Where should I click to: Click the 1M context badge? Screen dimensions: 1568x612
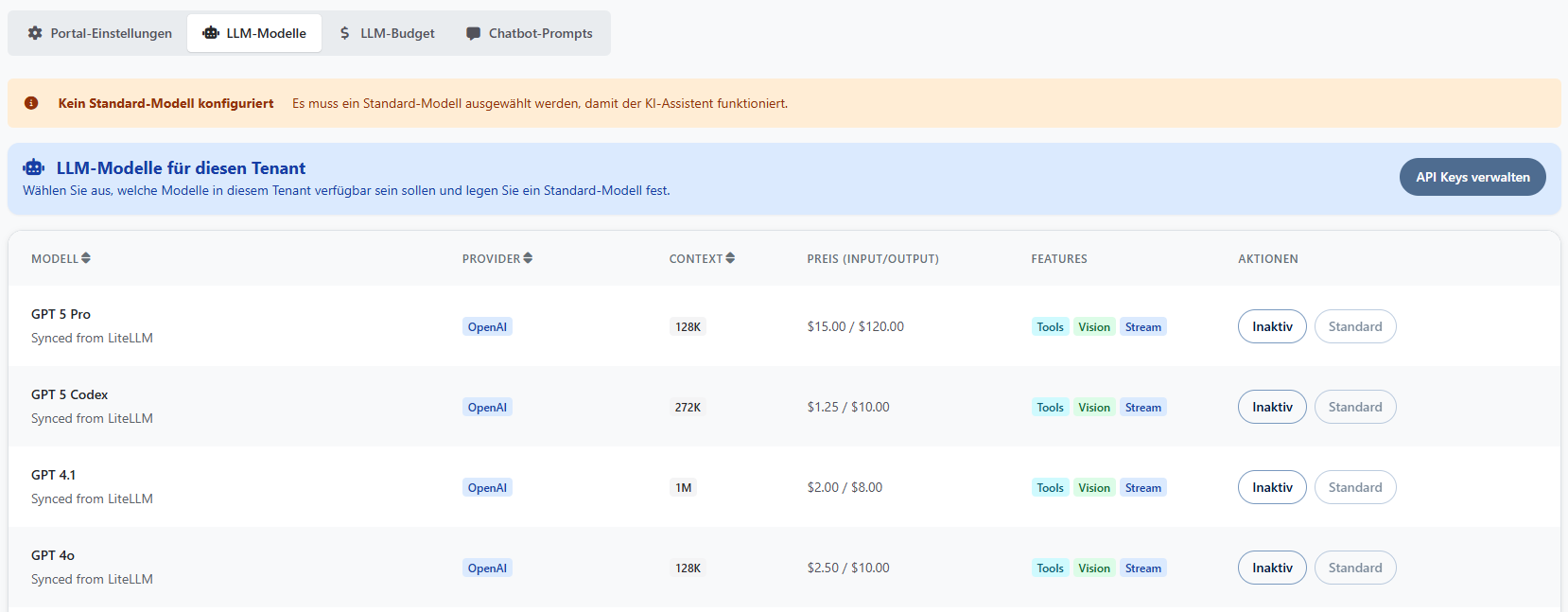pyautogui.click(x=683, y=488)
